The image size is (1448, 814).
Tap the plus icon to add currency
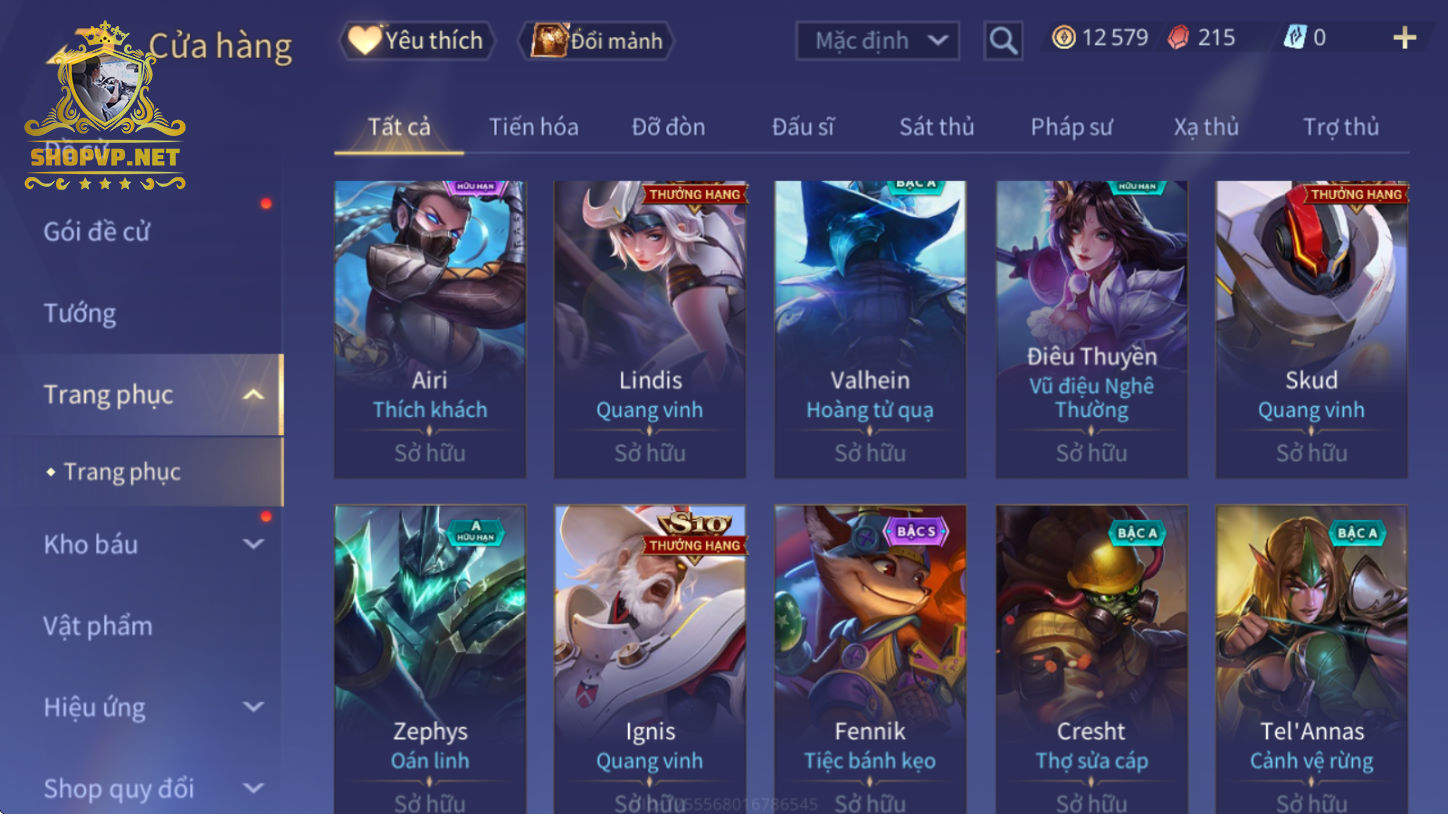coord(1404,38)
